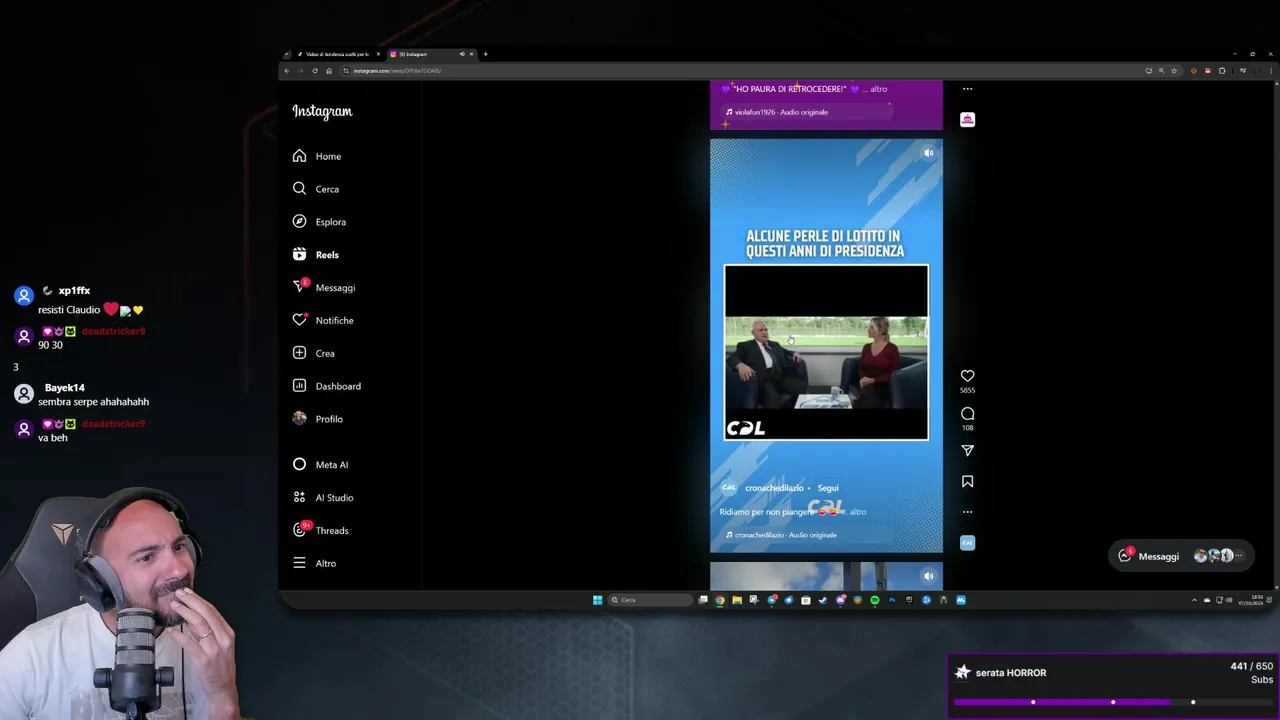Open Messaggi in the sidebar
Image resolution: width=1280 pixels, height=720 pixels.
(x=324, y=287)
